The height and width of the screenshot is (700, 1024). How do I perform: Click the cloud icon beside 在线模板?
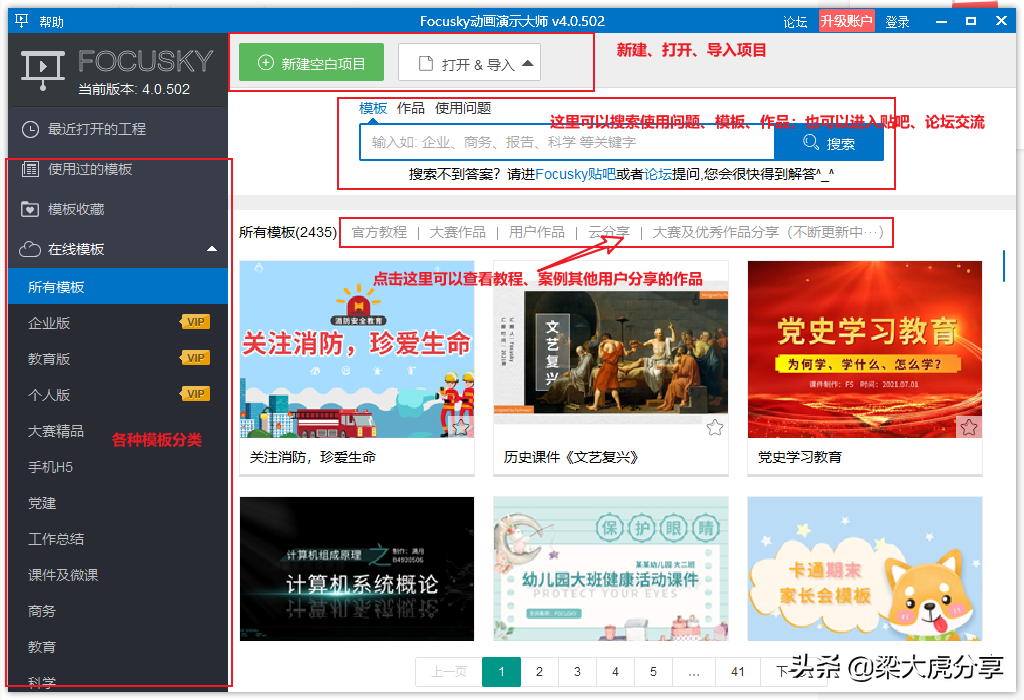coord(30,249)
